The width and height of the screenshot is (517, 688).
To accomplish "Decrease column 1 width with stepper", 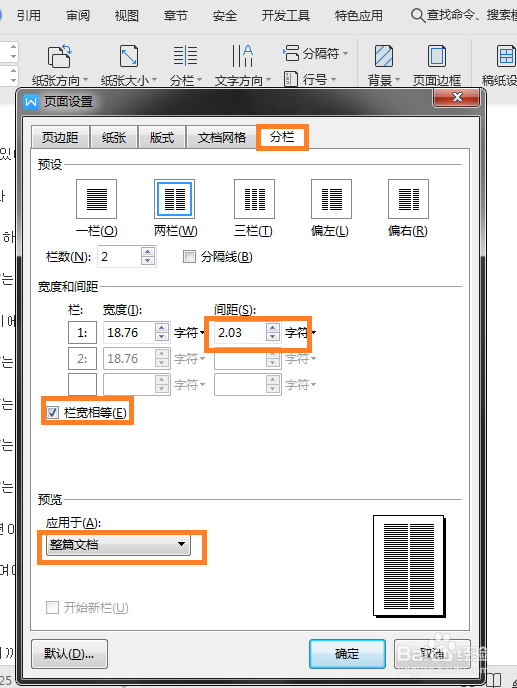I will click(162, 337).
